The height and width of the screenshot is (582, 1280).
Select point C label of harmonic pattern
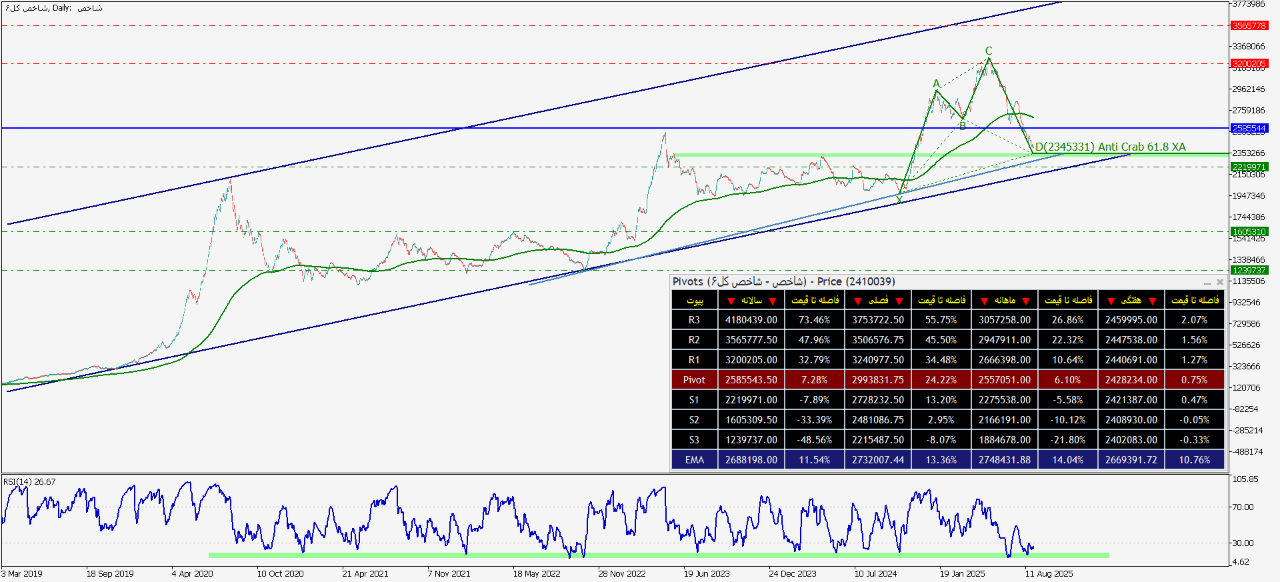tap(988, 50)
